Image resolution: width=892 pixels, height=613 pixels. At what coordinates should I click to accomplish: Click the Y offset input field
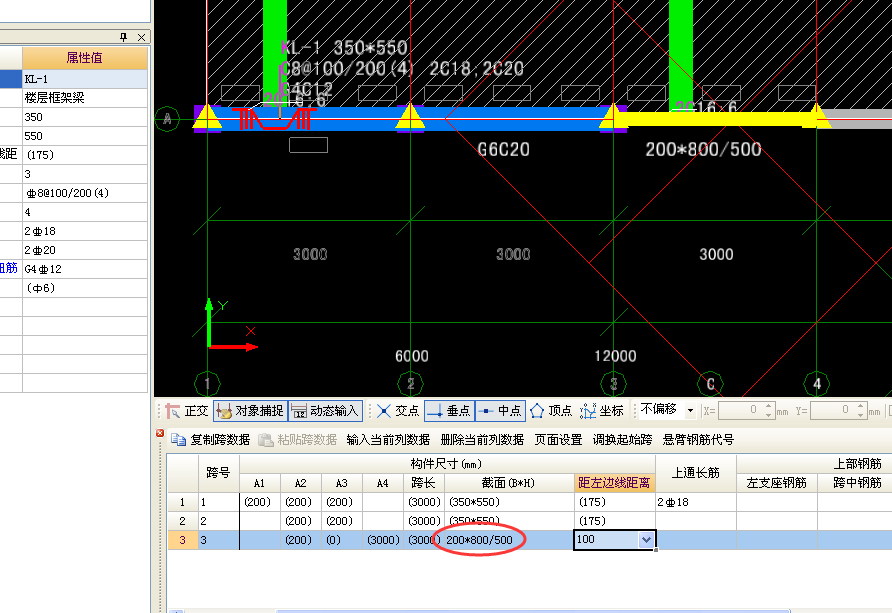(x=832, y=411)
